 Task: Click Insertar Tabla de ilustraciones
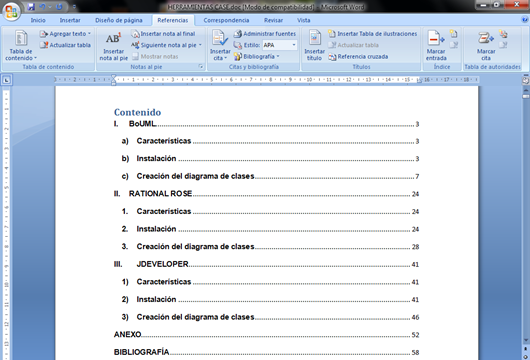372,34
